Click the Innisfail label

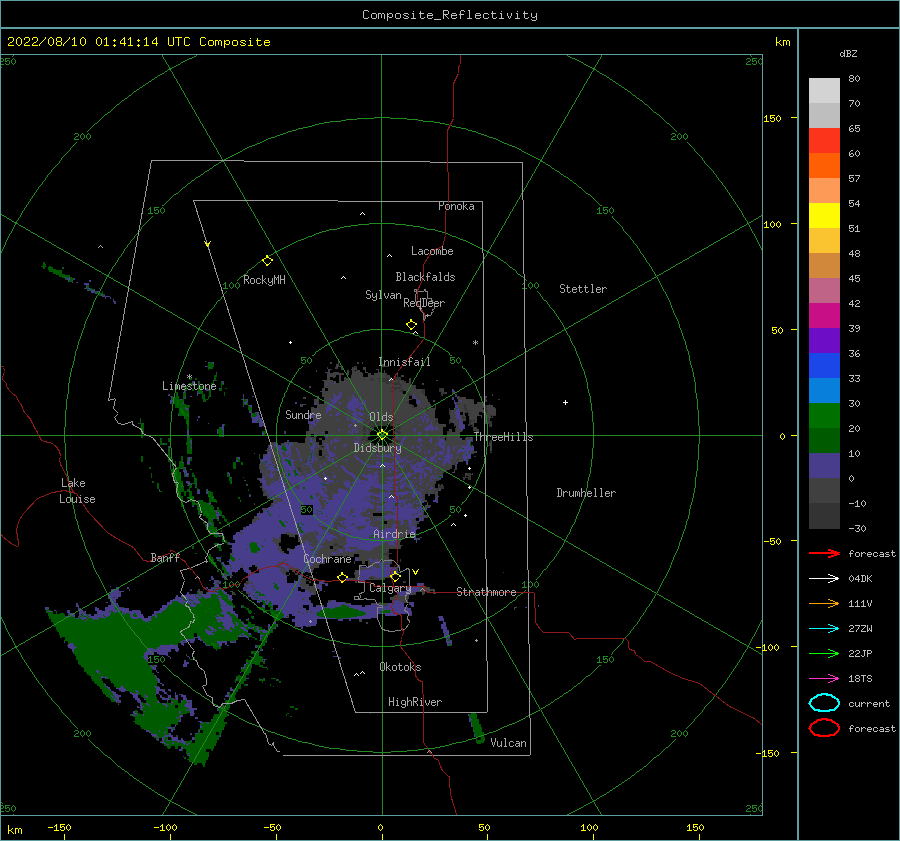click(x=404, y=362)
